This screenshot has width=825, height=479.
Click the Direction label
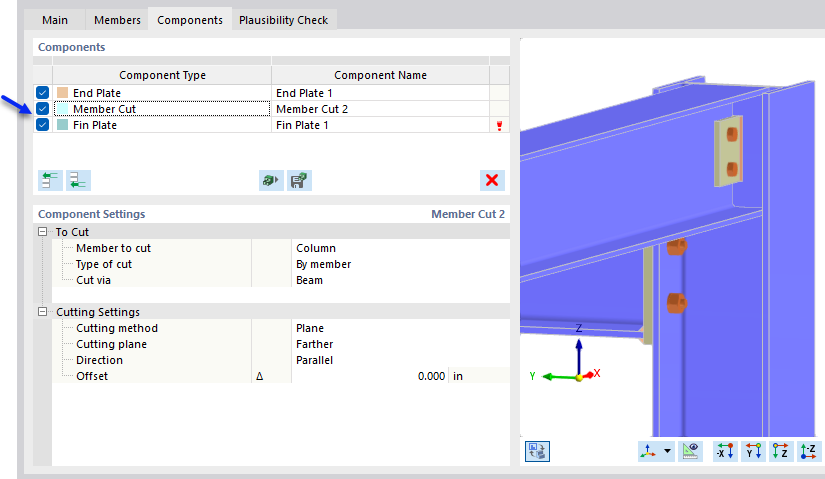99,360
